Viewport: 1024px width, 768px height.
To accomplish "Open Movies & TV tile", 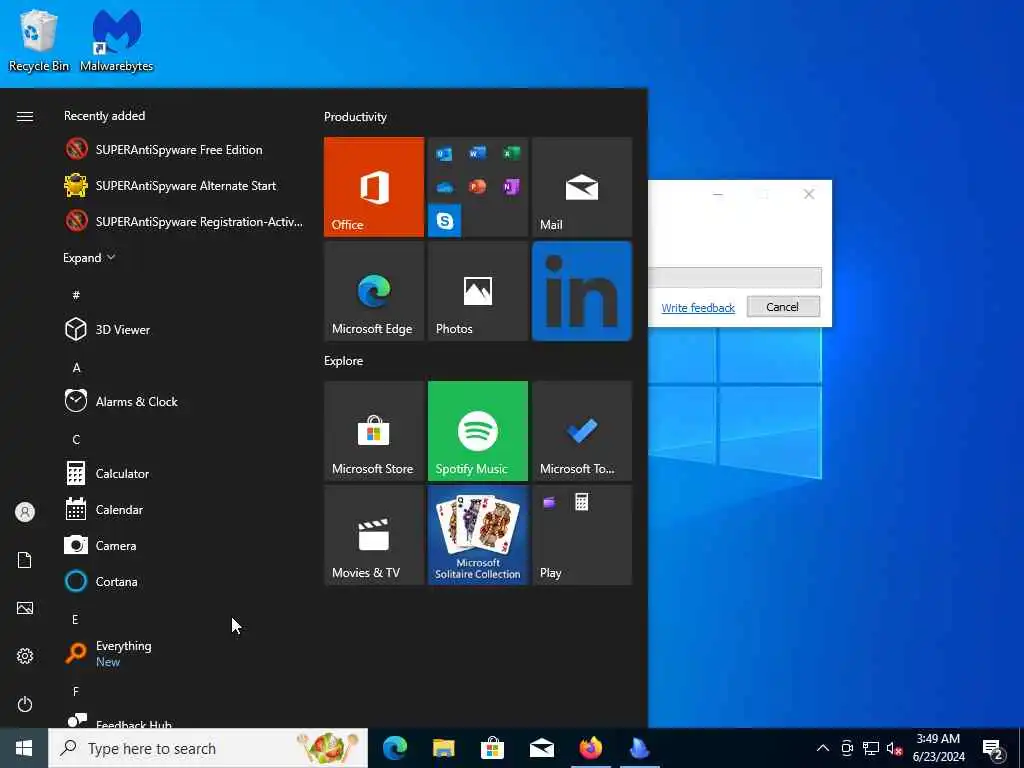I will tap(374, 535).
